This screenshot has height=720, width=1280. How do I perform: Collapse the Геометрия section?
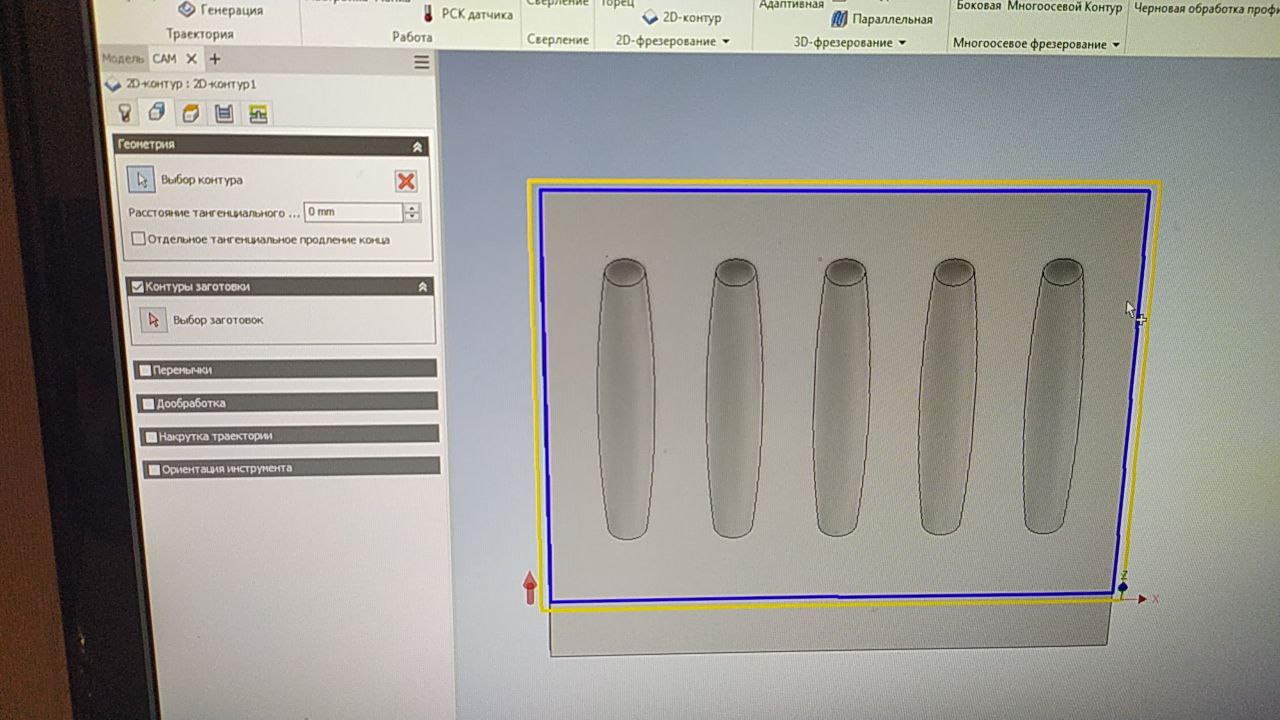(417, 146)
